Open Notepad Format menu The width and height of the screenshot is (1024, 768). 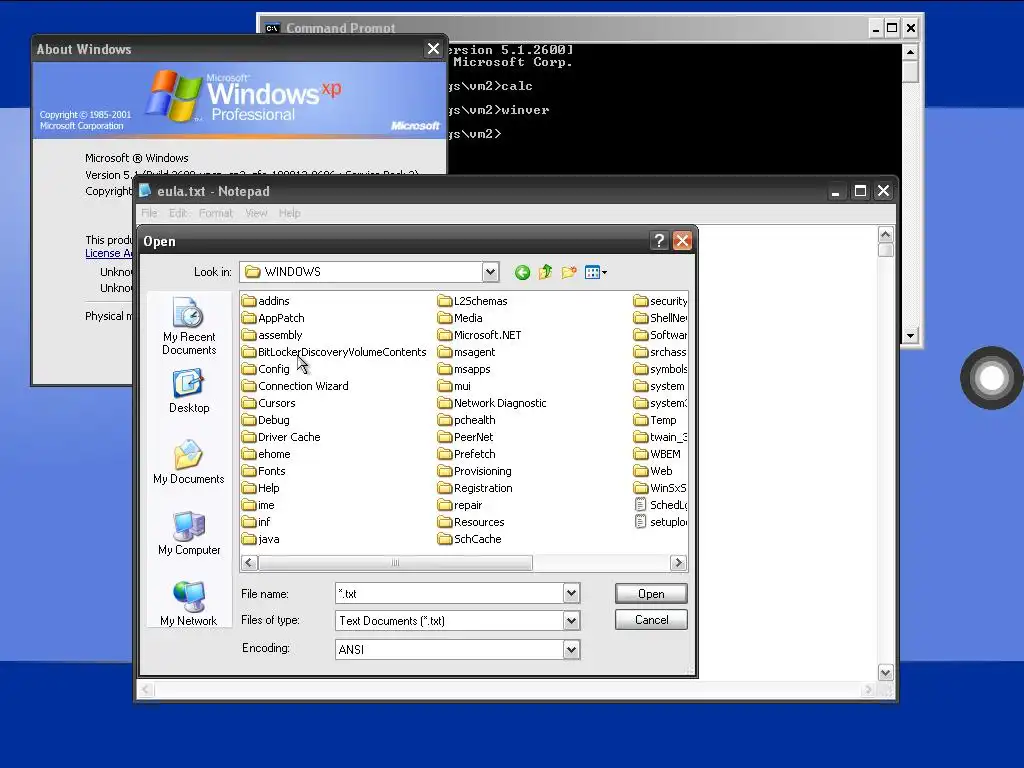point(216,213)
